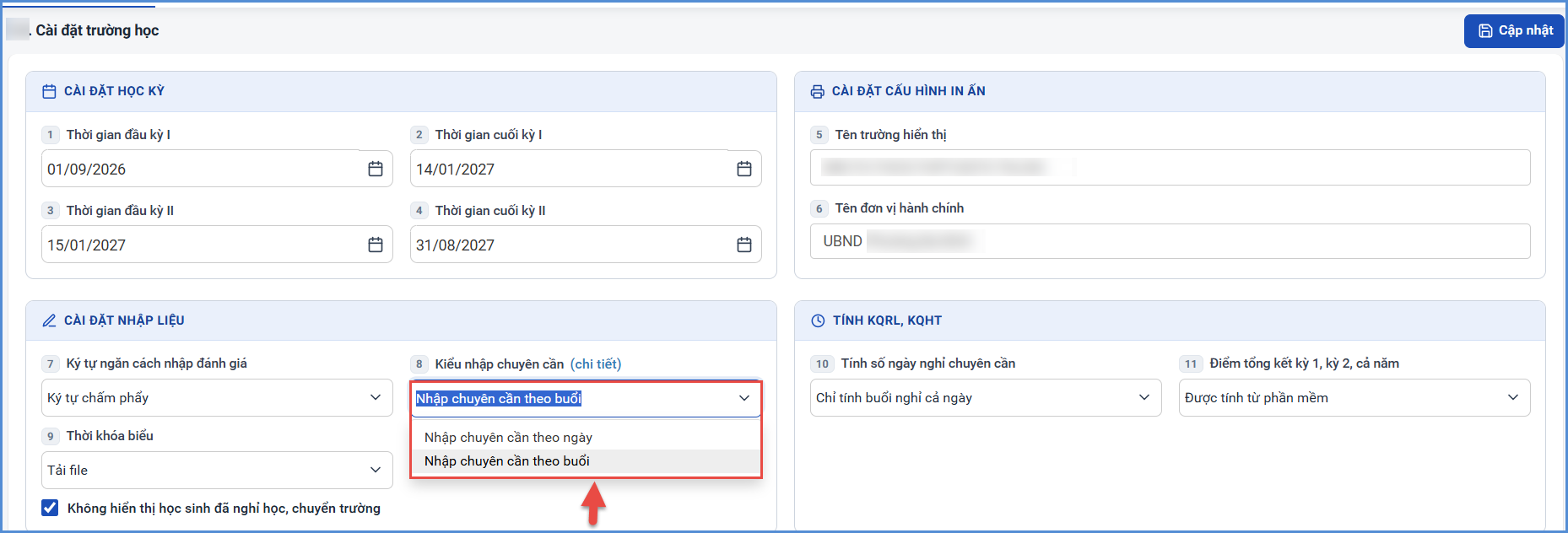Click the Cài đặt trường học page title
This screenshot has width=1568, height=533.
(x=97, y=30)
